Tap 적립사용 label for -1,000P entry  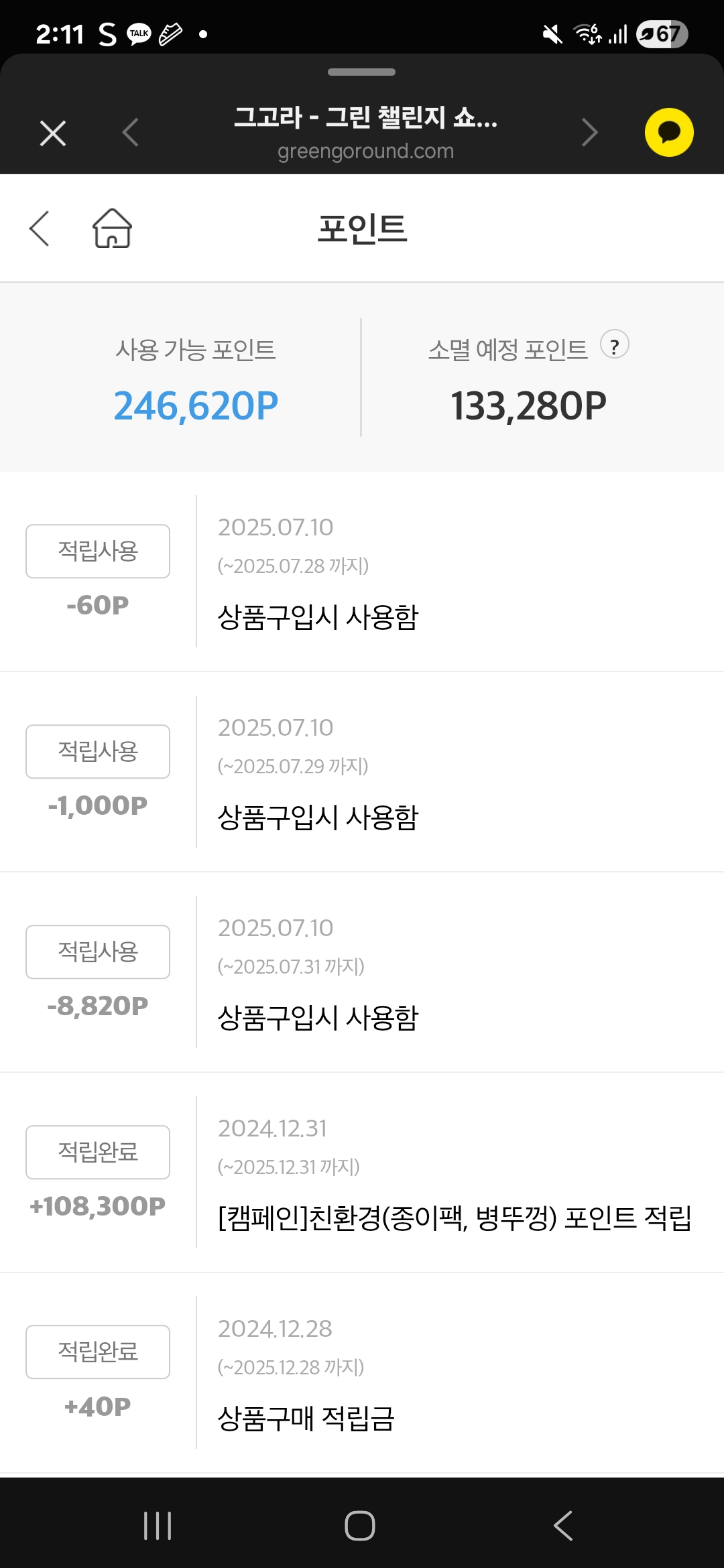pyautogui.click(x=98, y=751)
